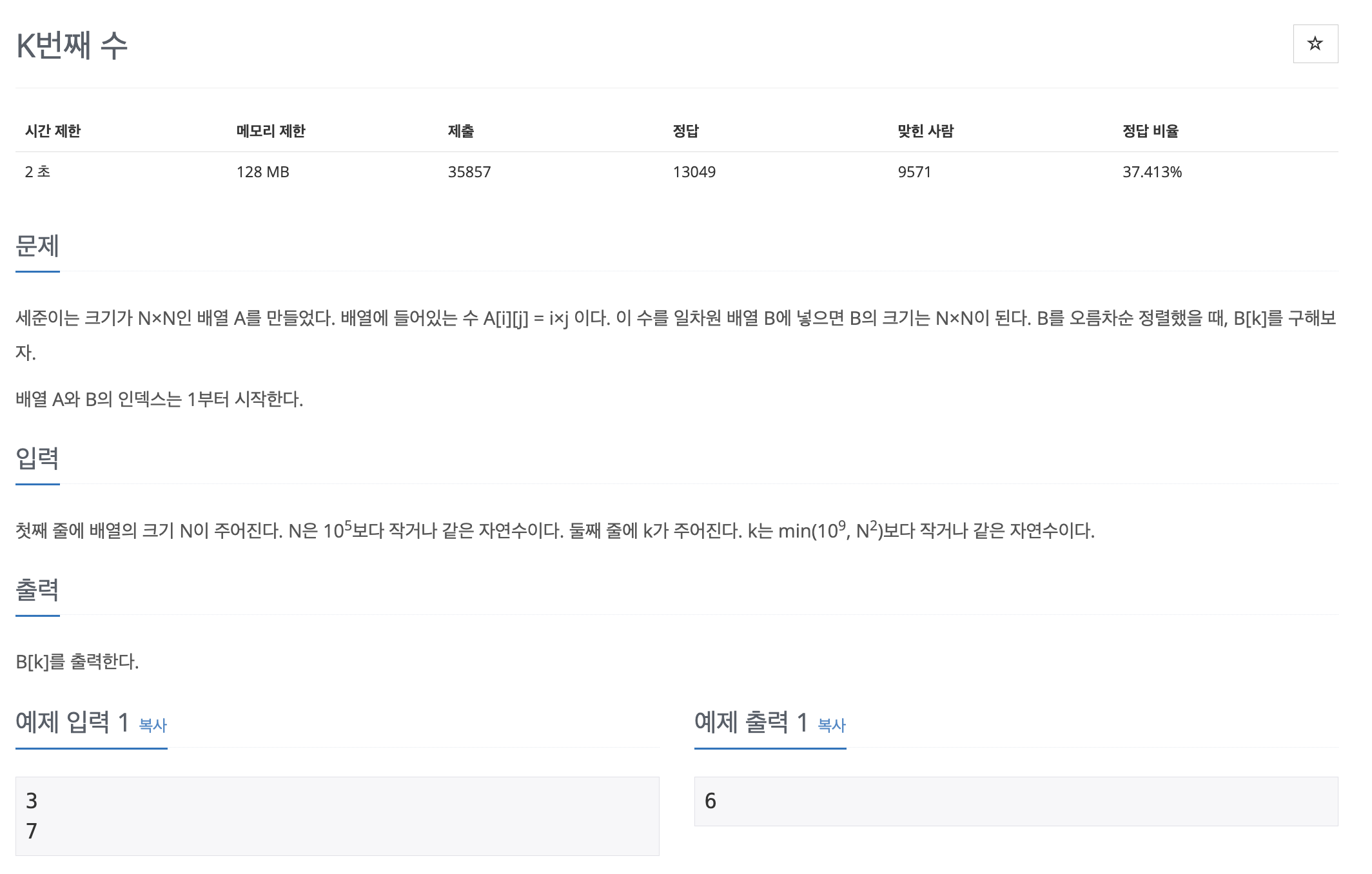1372x874 pixels.
Task: Click the 제출 column header
Action: point(461,131)
